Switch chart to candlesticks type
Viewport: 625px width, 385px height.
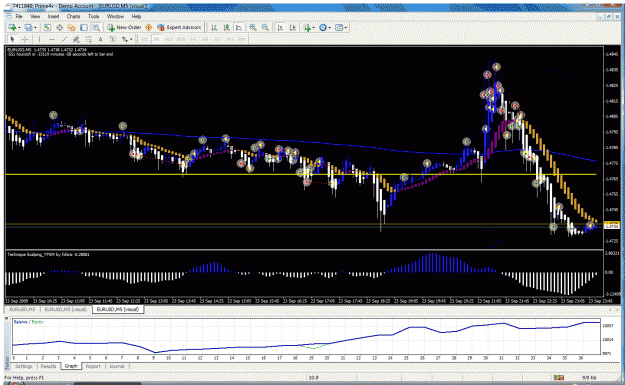click(x=226, y=28)
